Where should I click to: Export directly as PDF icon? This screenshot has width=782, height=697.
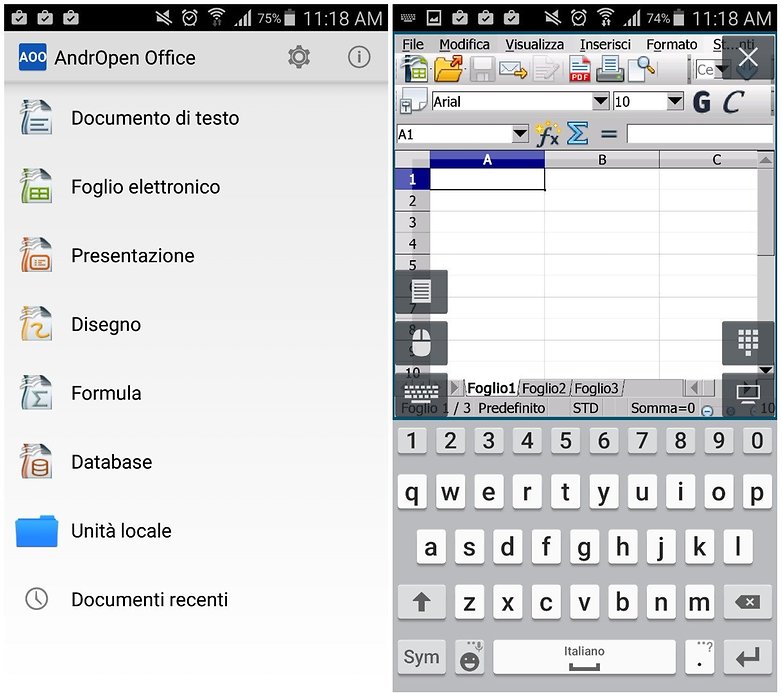click(x=580, y=69)
